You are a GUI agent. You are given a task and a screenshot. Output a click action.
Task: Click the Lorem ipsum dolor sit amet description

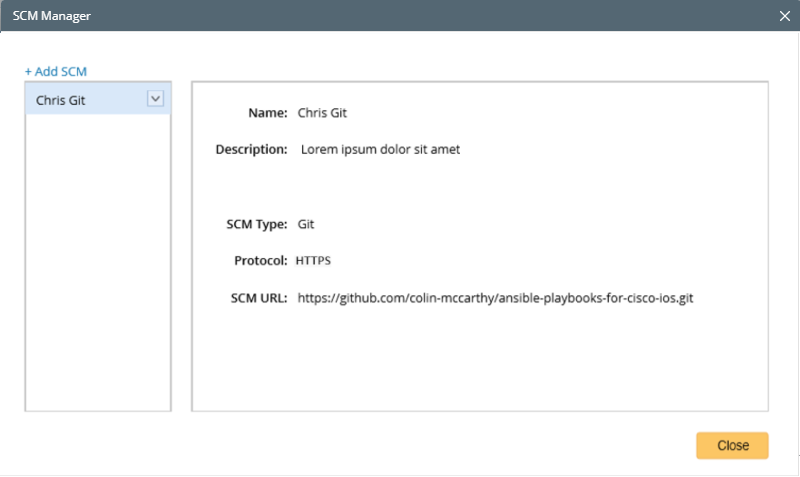[380, 149]
